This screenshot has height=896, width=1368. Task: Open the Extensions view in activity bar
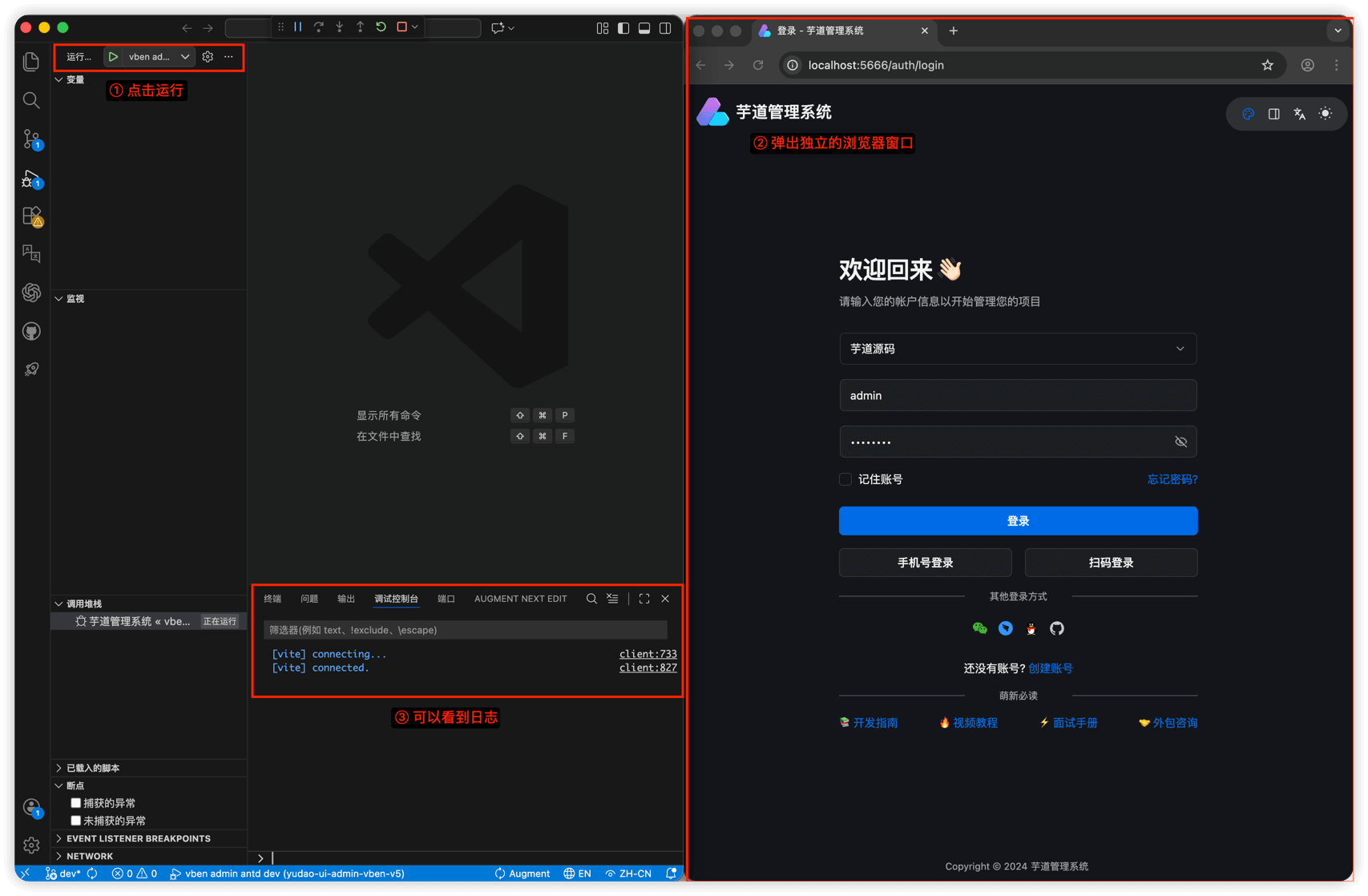tap(31, 216)
